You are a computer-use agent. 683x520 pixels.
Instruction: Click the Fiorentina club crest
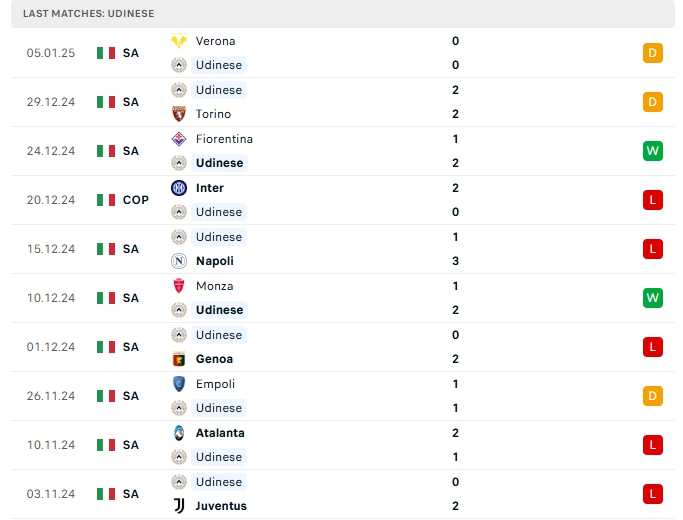point(179,139)
